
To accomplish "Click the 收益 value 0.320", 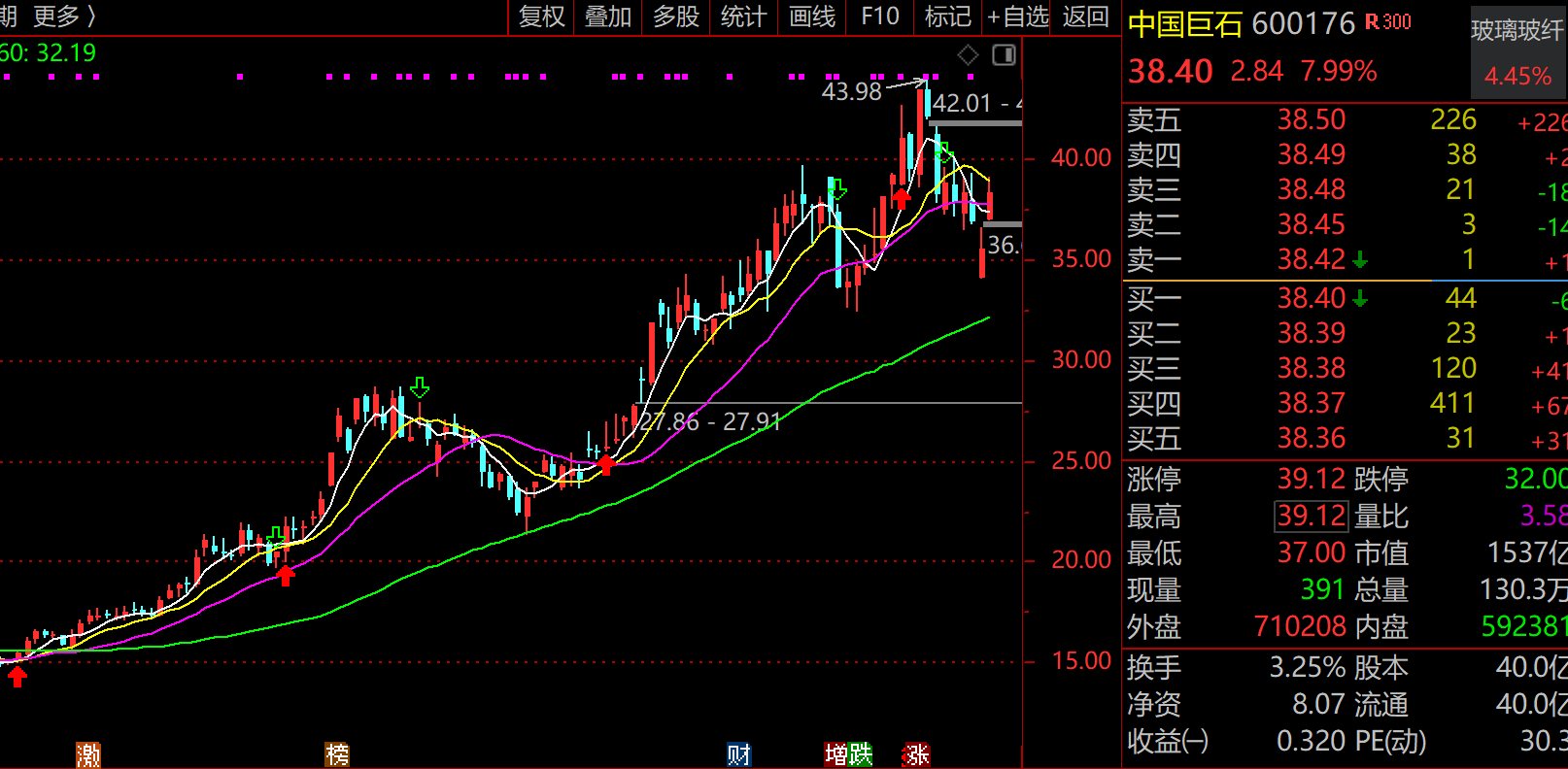I will [1312, 741].
